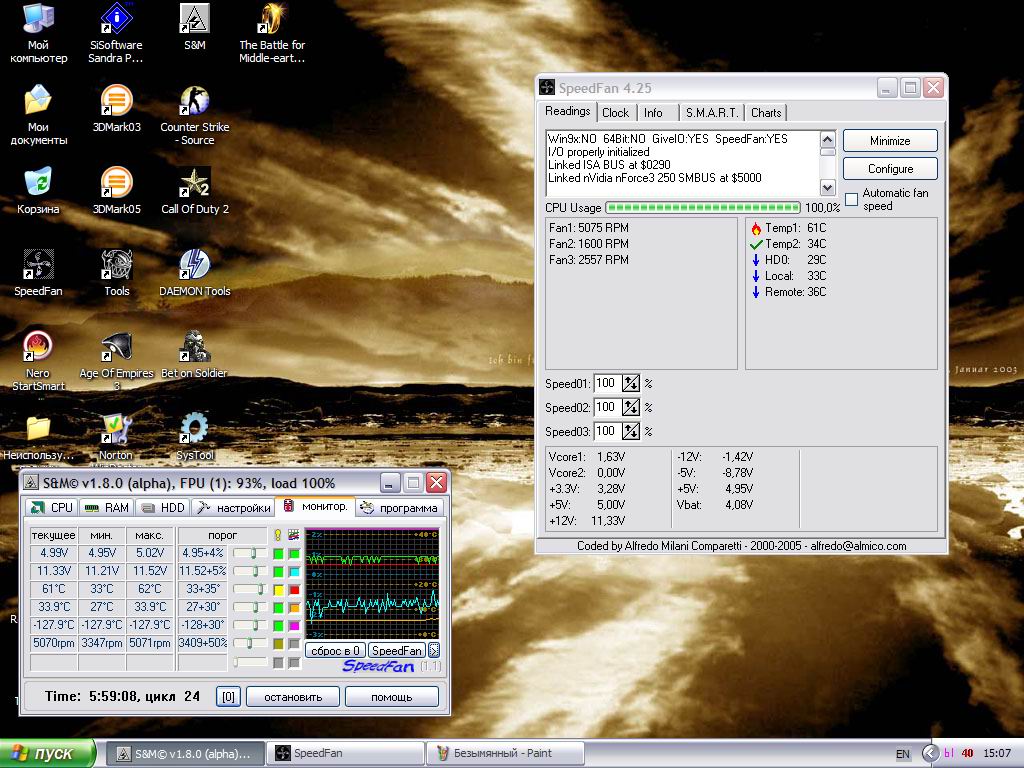
Task: Open the пуск Start menu
Action: (47, 753)
